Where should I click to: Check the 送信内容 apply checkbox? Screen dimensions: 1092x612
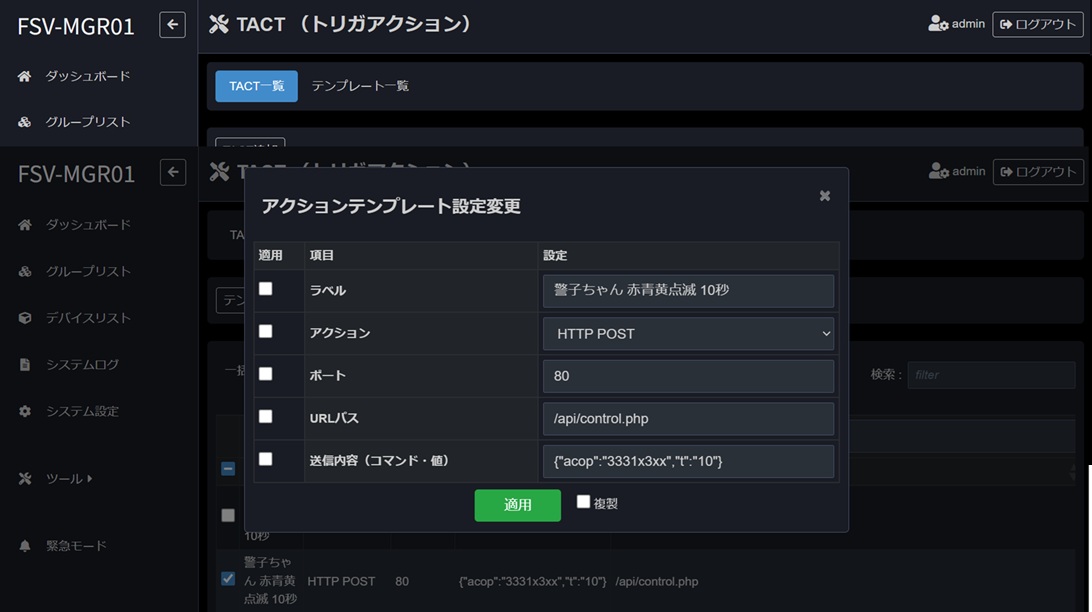[265, 459]
